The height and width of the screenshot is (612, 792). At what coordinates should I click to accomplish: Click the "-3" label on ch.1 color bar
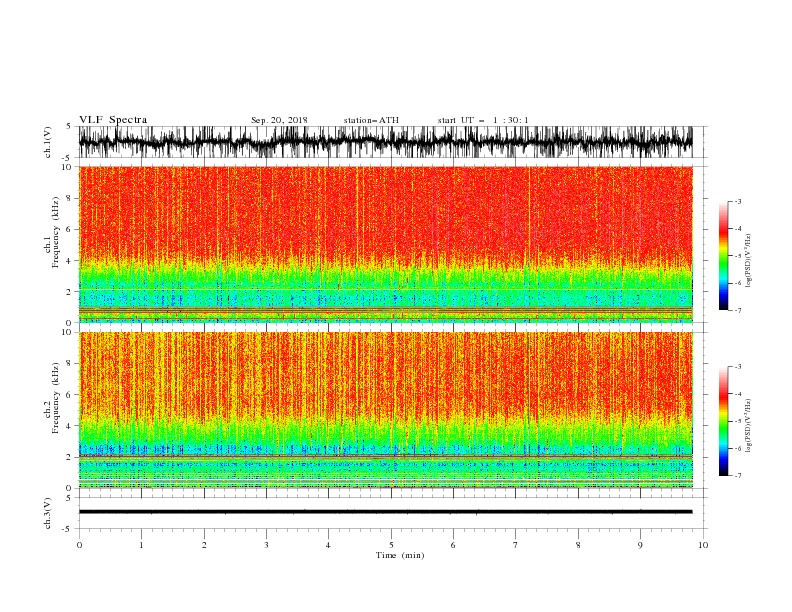pyautogui.click(x=738, y=201)
